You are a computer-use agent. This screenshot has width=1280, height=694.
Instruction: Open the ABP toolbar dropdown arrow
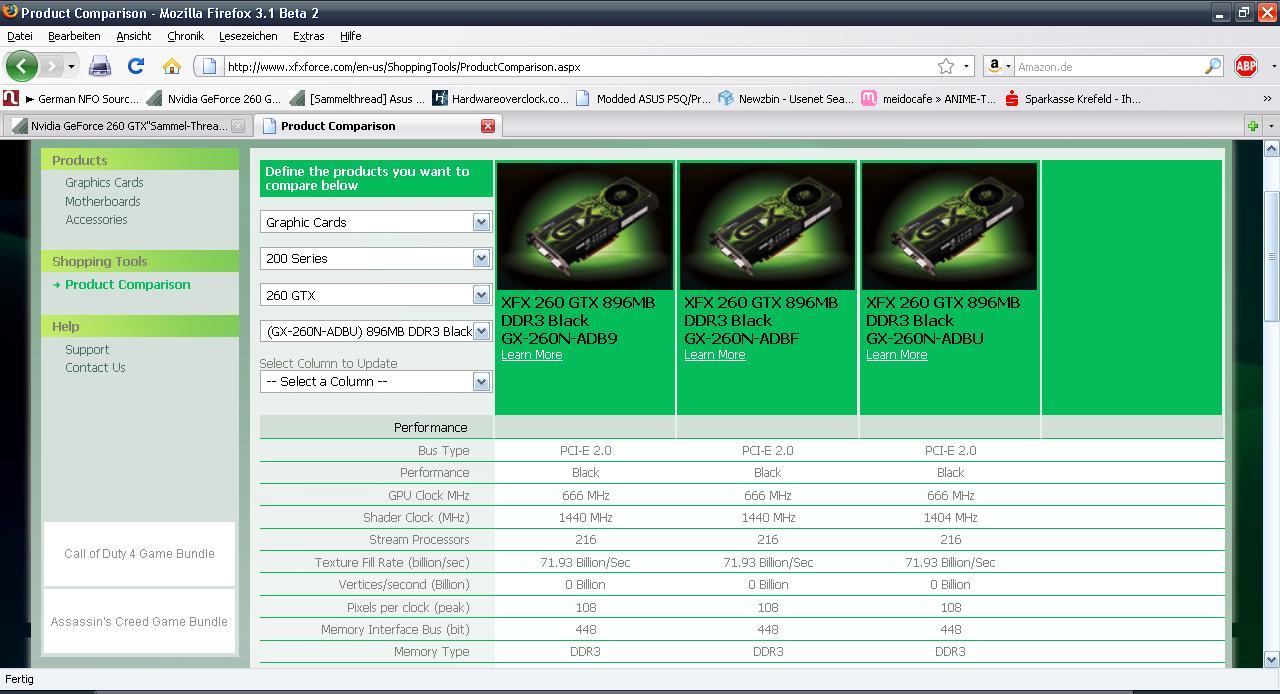(x=1273, y=67)
